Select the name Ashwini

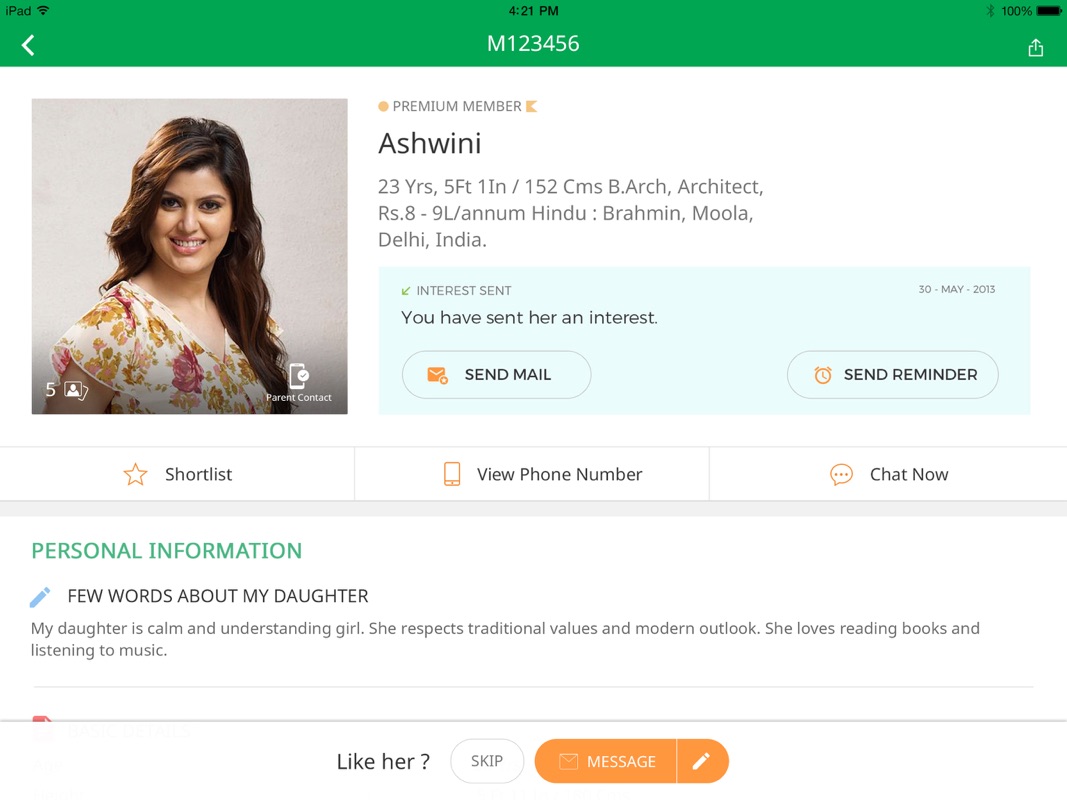point(429,143)
